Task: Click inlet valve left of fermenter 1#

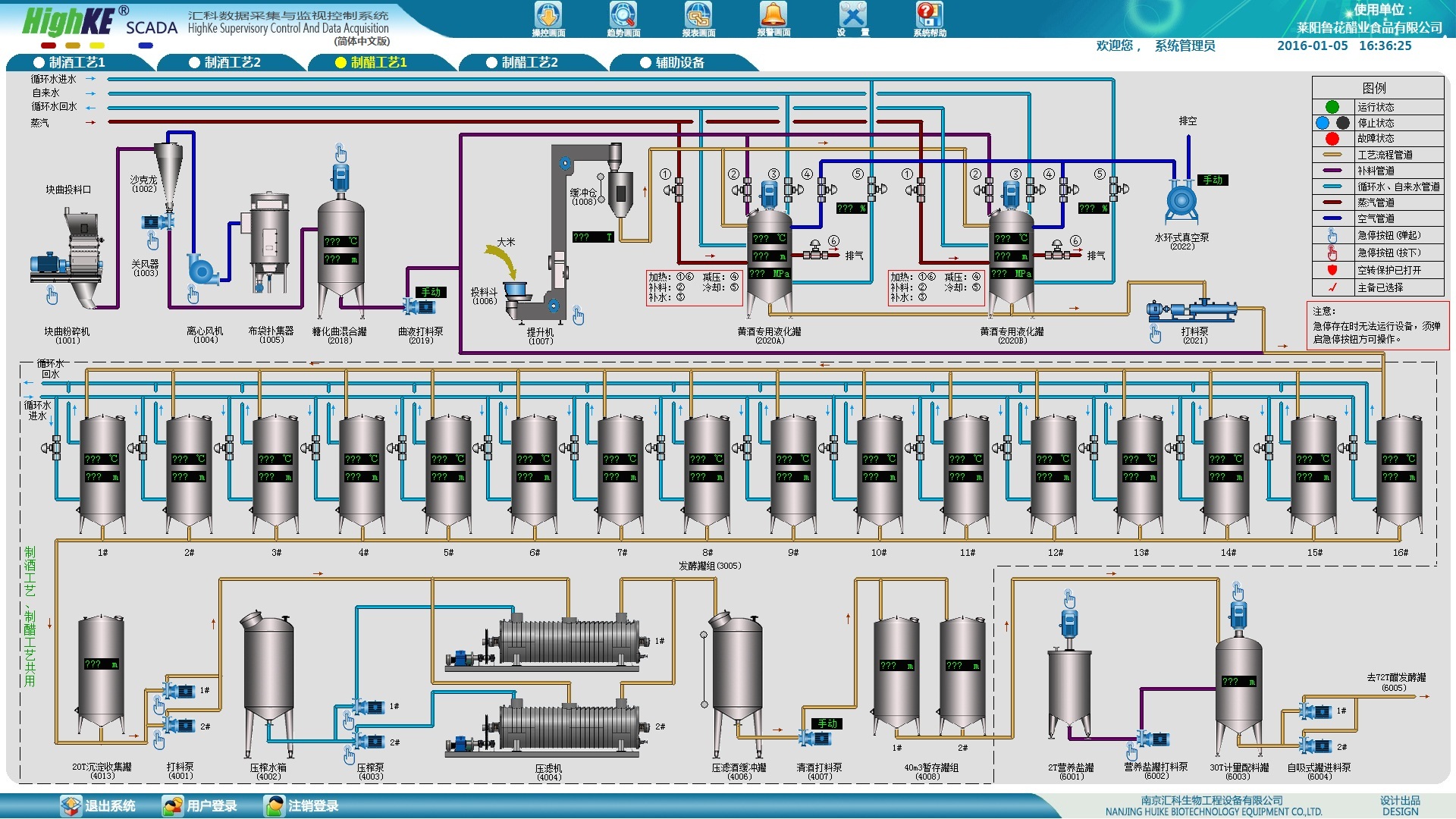Action: click(52, 447)
